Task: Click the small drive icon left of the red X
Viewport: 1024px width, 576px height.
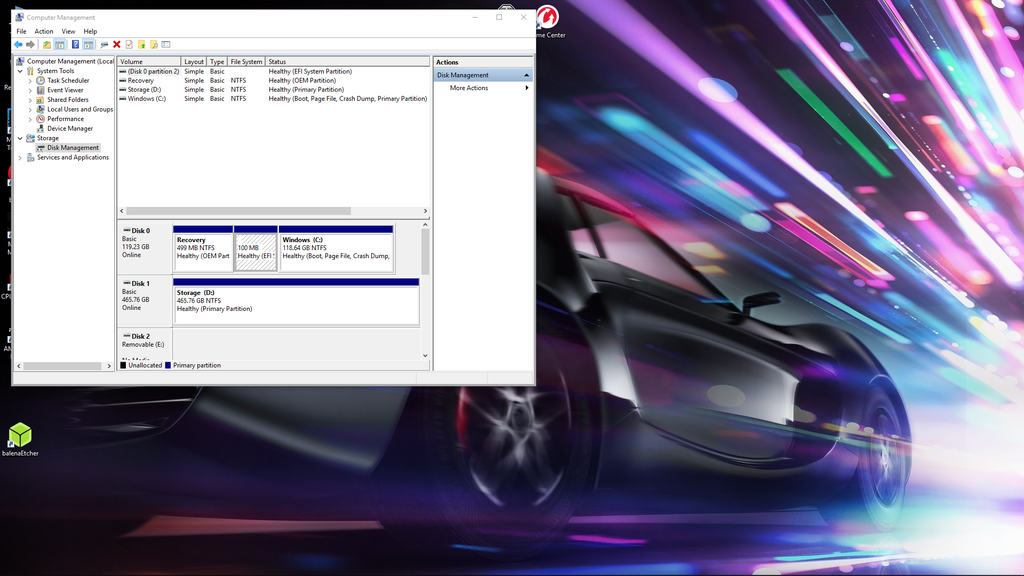Action: 104,44
